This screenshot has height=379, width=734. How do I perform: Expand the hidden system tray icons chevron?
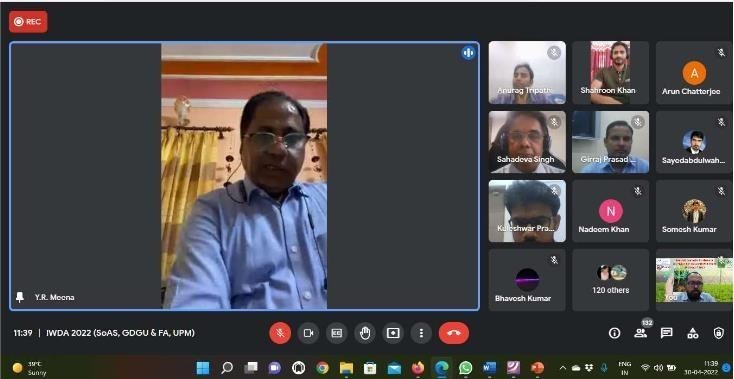[x=563, y=368]
